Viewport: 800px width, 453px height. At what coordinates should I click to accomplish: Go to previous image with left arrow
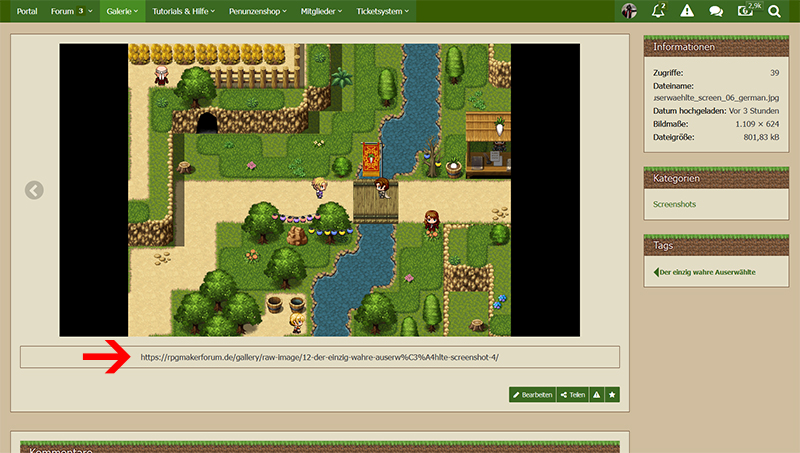pyautogui.click(x=34, y=190)
